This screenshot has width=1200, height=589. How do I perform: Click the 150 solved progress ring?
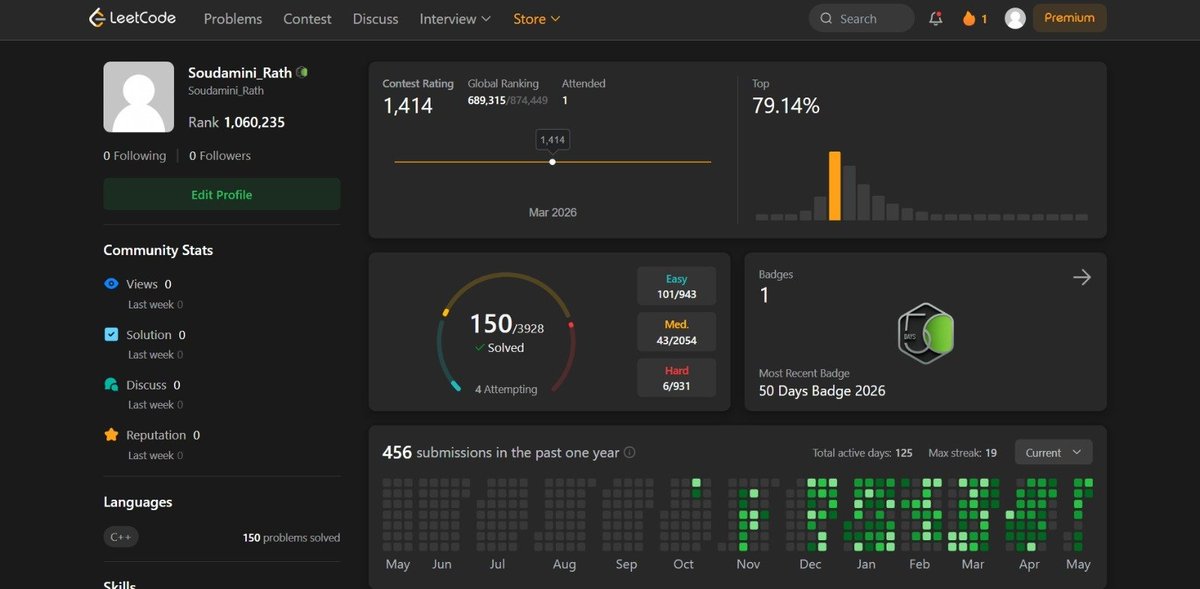[x=506, y=333]
